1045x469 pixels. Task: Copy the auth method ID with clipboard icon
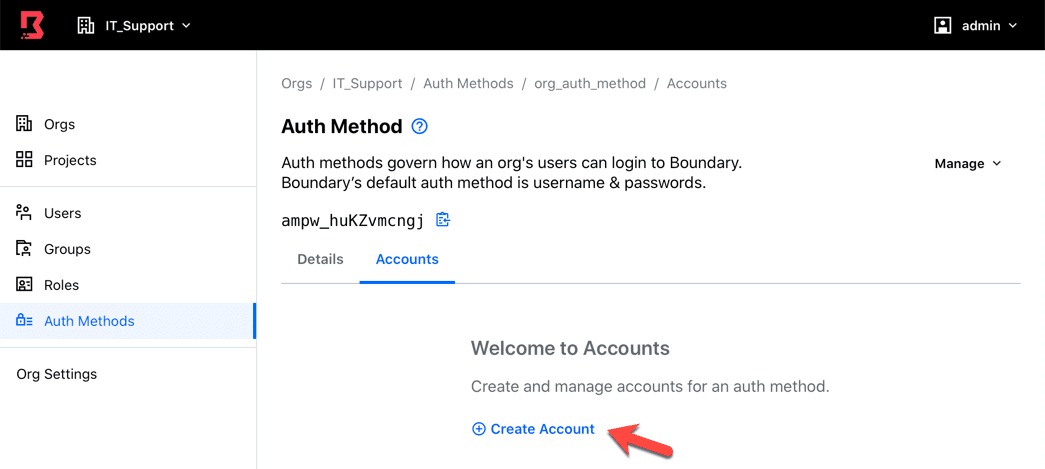click(x=443, y=220)
